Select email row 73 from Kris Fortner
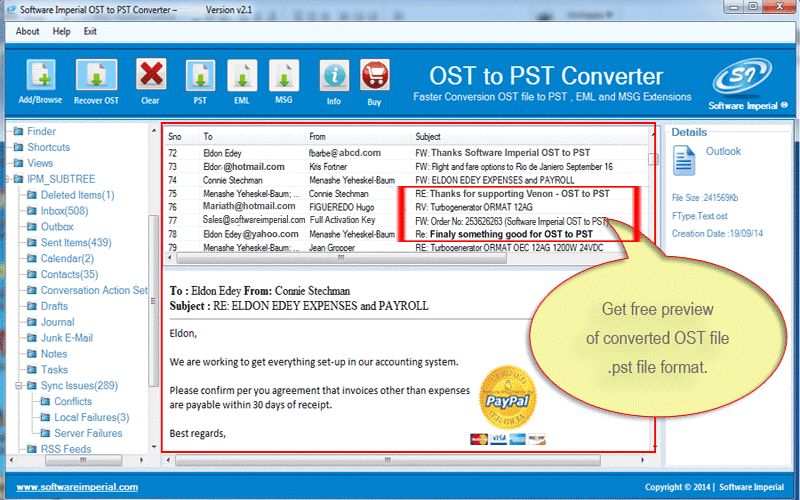This screenshot has width=800, height=500. tap(406, 166)
